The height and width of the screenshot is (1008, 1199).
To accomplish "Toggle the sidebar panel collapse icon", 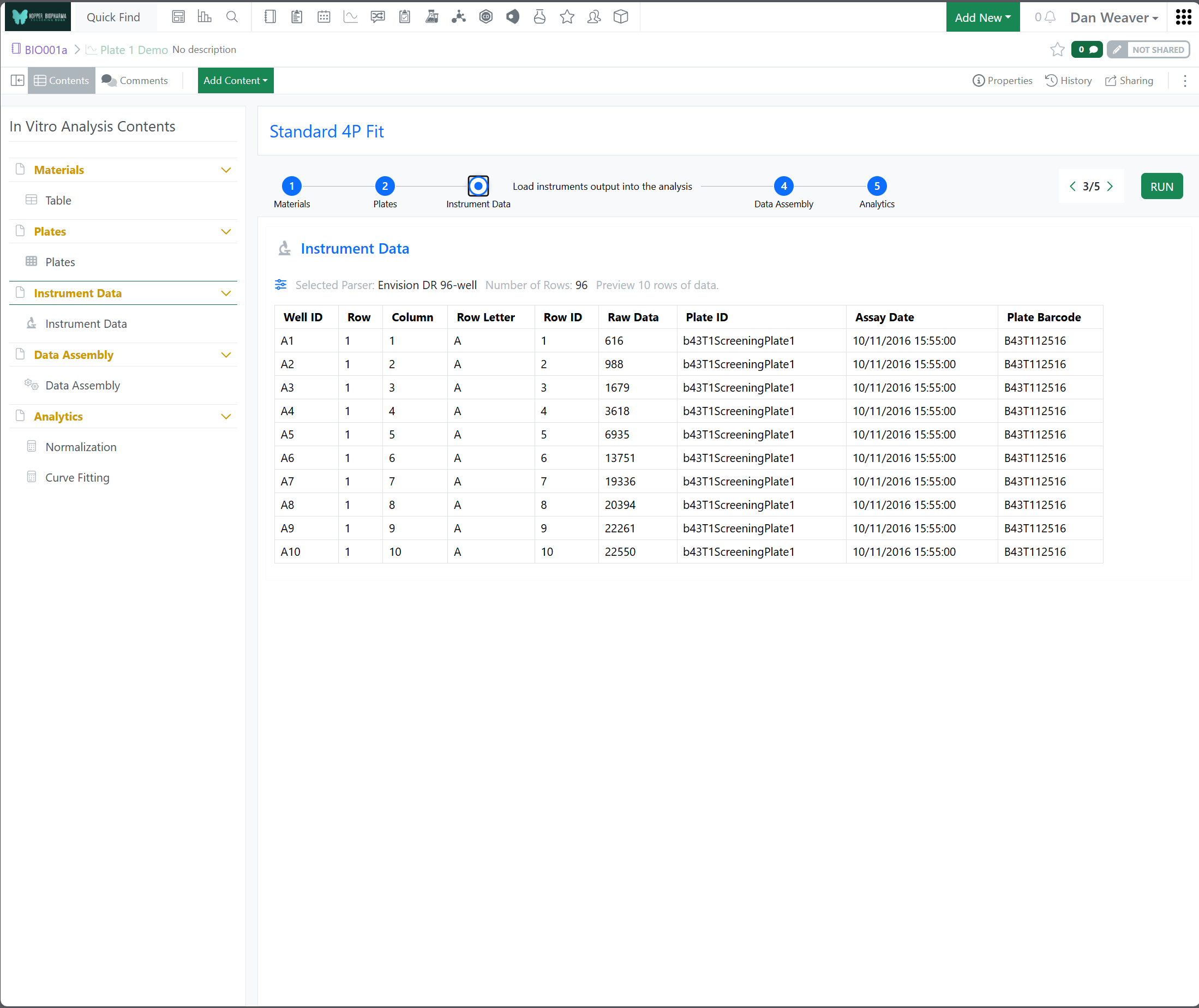I will point(17,81).
